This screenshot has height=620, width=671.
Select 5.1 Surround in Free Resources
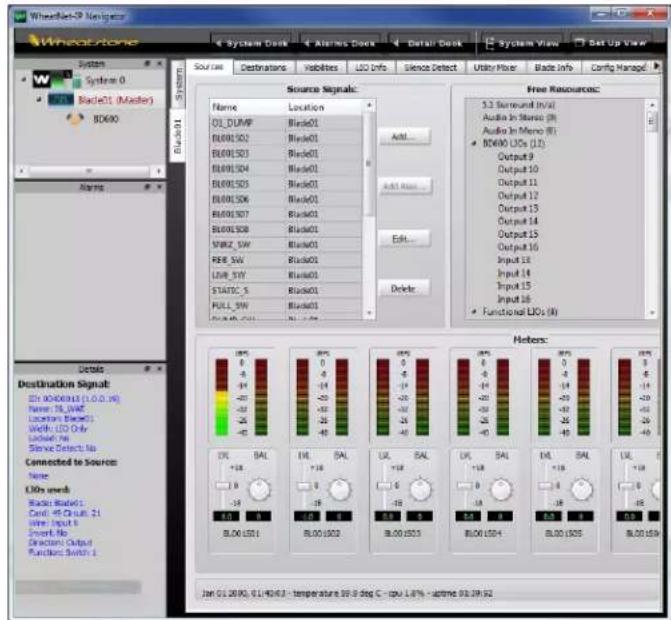[518, 105]
